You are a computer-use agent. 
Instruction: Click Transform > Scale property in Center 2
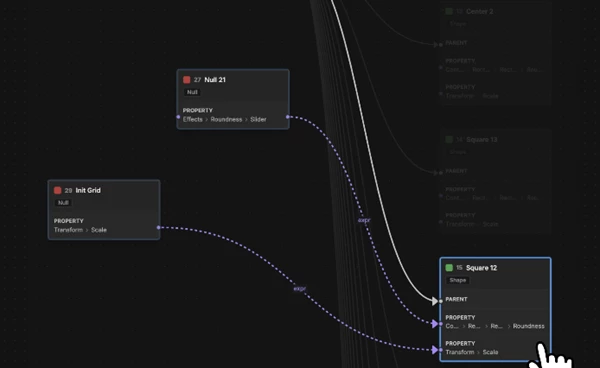click(x=472, y=96)
